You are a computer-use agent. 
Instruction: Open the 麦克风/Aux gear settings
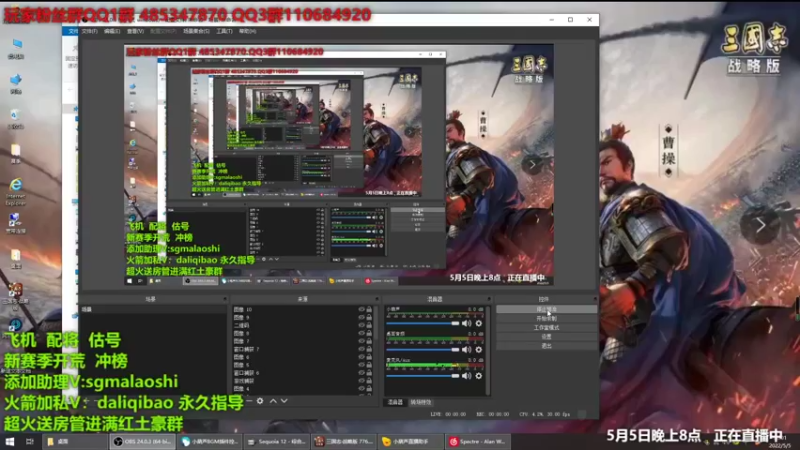(x=479, y=376)
